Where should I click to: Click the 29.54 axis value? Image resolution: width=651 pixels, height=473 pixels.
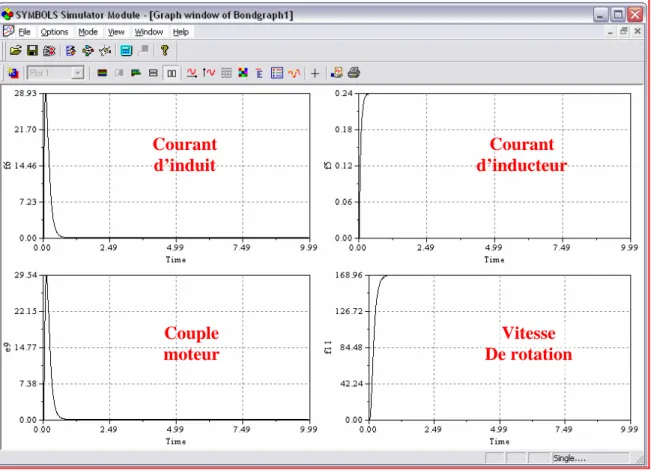pyautogui.click(x=26, y=275)
